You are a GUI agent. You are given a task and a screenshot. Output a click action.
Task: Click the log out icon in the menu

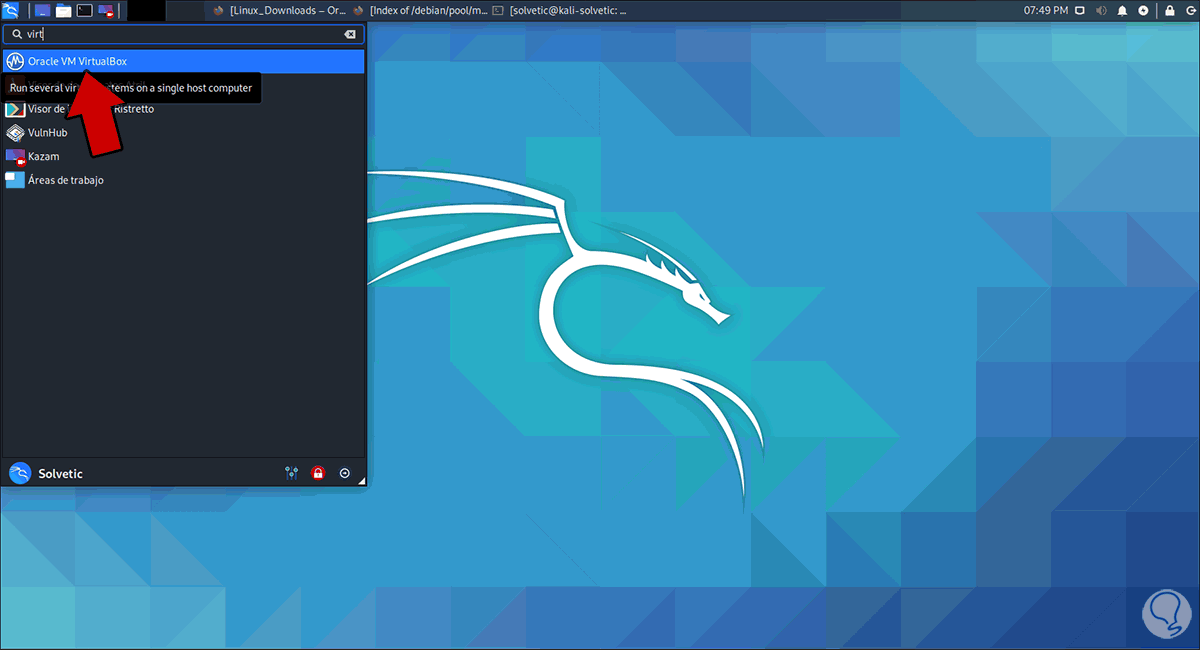point(345,474)
